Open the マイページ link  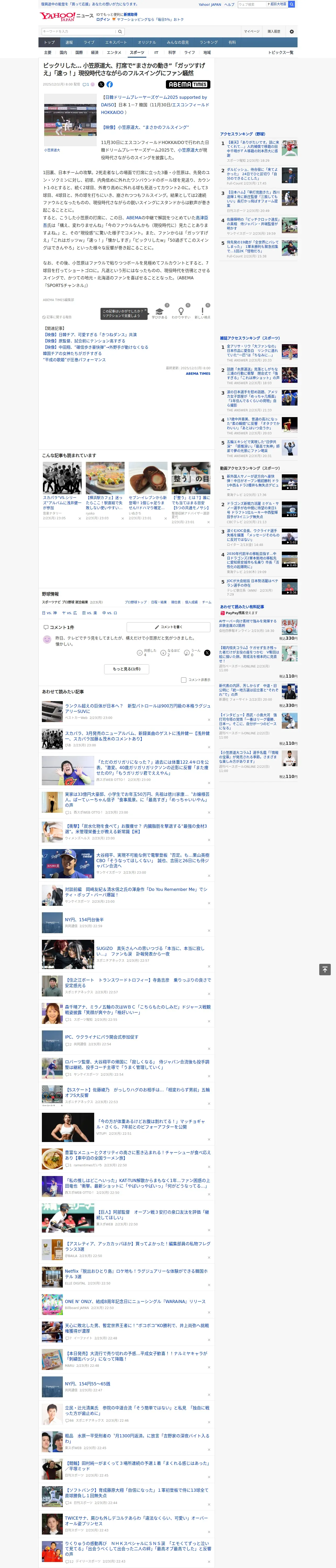(252, 32)
